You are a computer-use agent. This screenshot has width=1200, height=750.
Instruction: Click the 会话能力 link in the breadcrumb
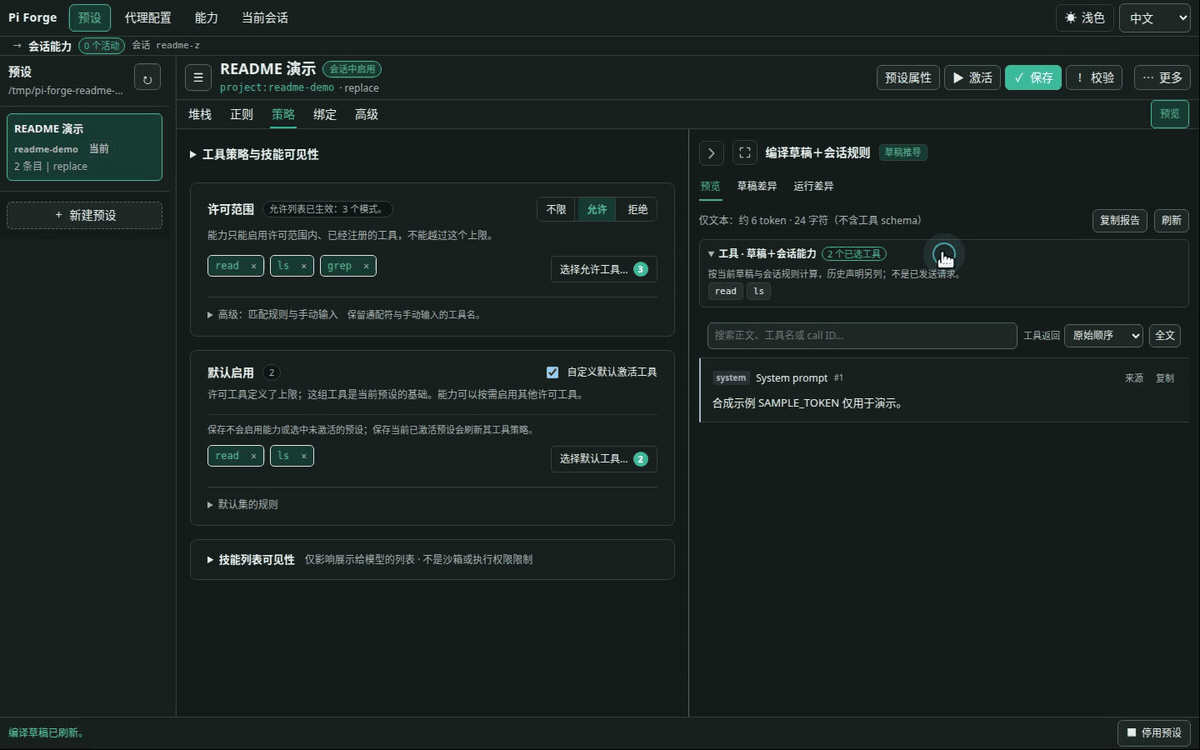50,46
